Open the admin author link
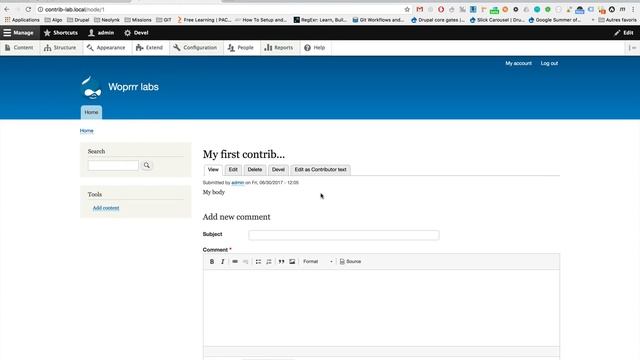 pyautogui.click(x=238, y=183)
